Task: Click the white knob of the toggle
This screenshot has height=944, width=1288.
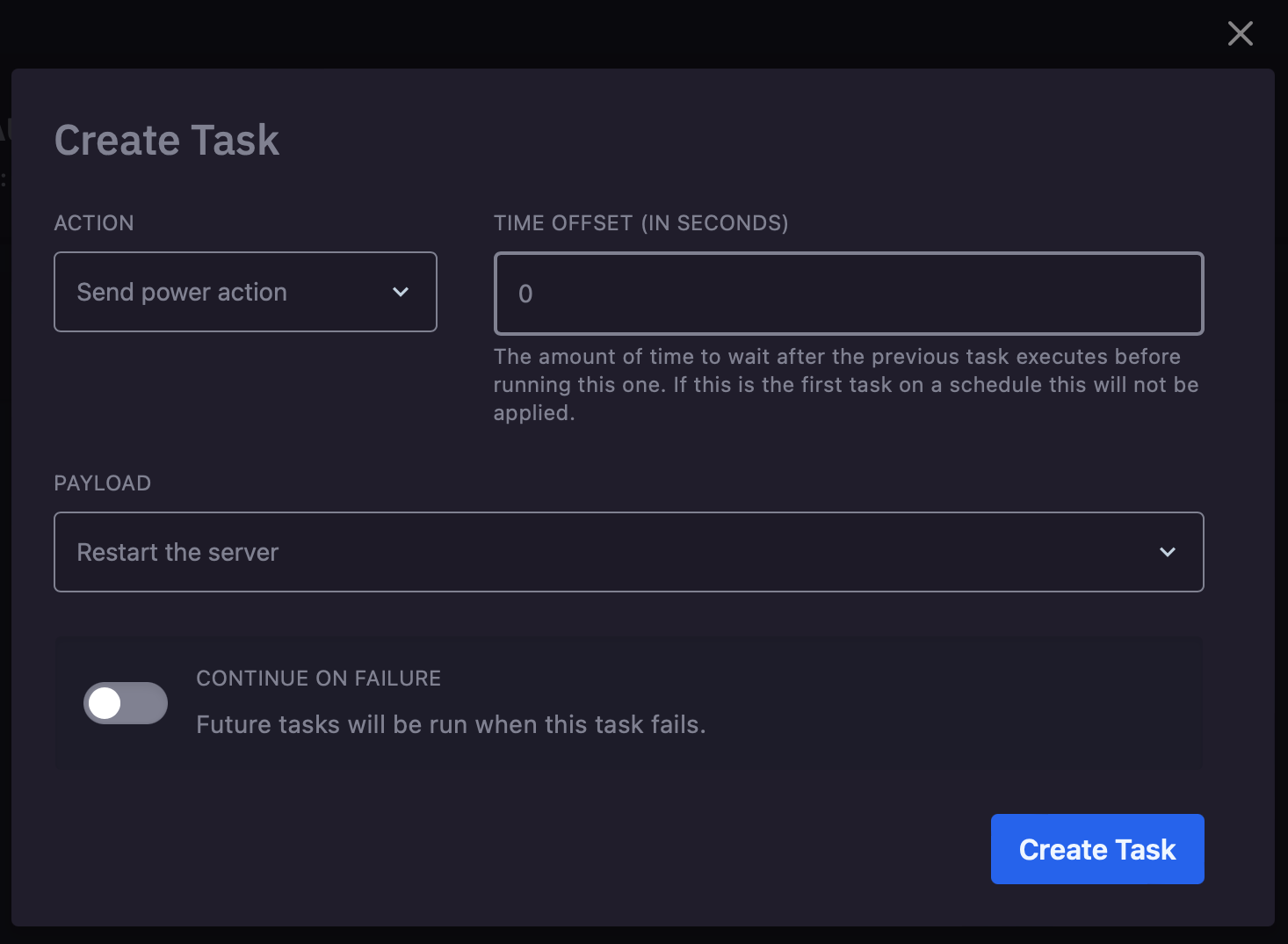Action: pyautogui.click(x=105, y=703)
